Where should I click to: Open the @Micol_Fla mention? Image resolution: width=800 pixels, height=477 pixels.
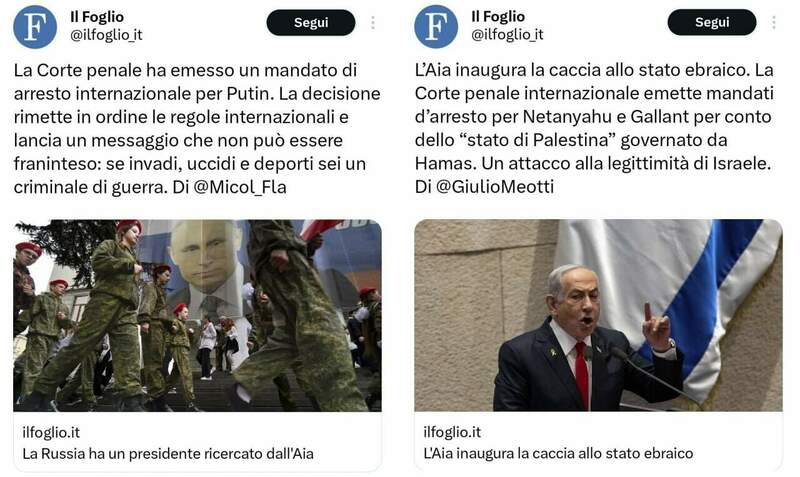pyautogui.click(x=240, y=187)
